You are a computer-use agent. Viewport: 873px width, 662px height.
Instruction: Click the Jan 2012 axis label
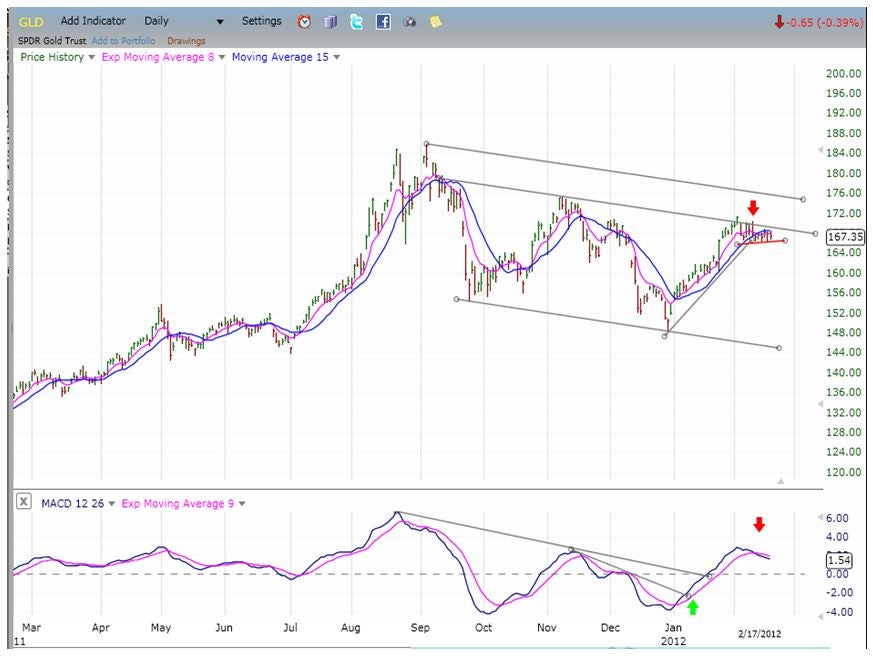coord(673,634)
